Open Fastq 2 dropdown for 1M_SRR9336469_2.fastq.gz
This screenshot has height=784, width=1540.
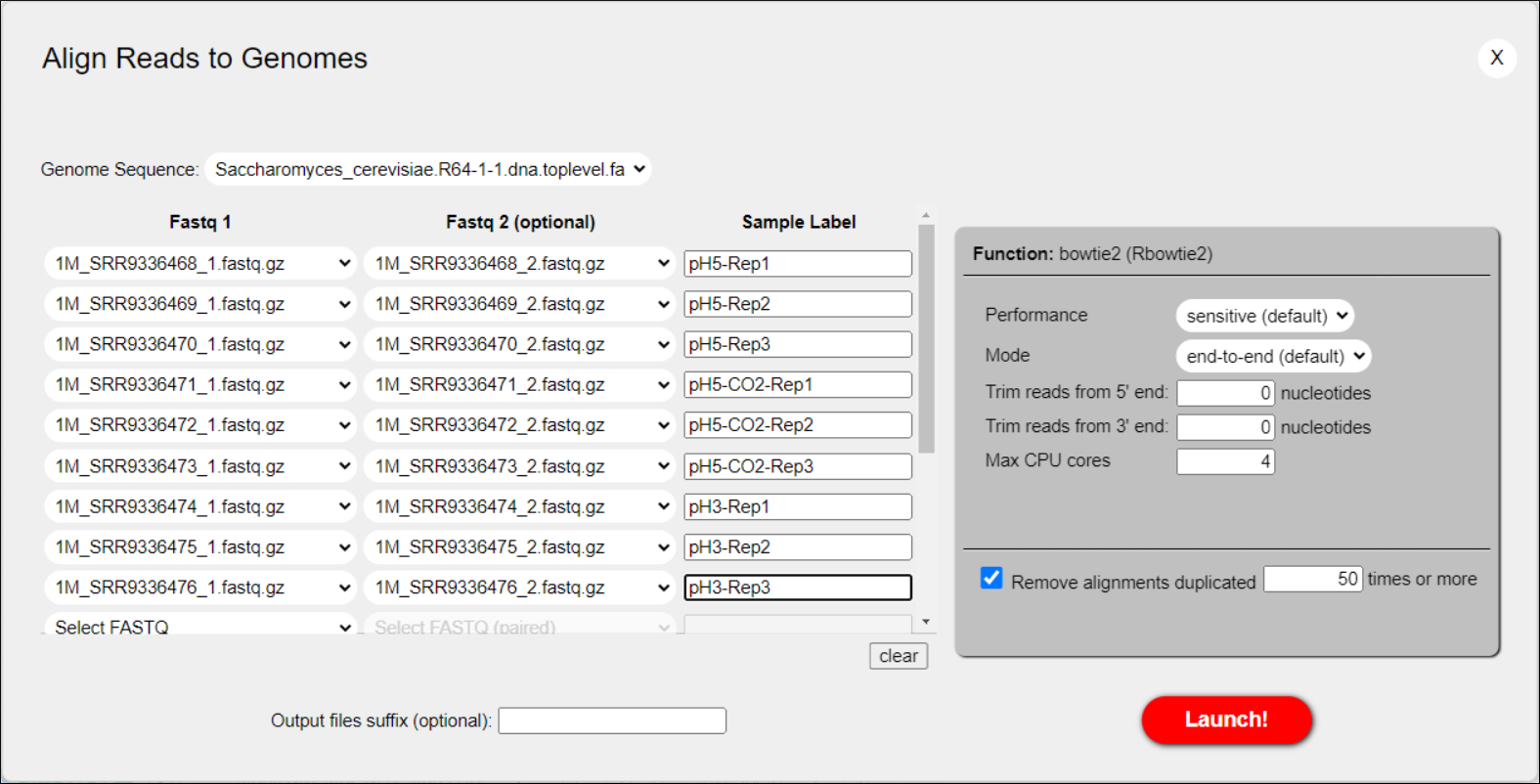(519, 304)
